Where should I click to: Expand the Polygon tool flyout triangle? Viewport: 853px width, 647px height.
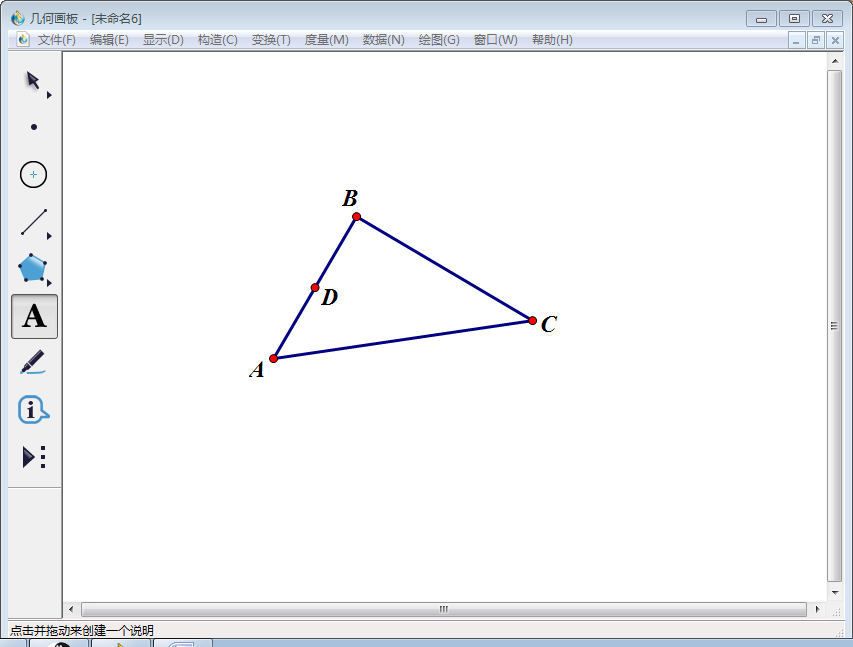point(49,283)
